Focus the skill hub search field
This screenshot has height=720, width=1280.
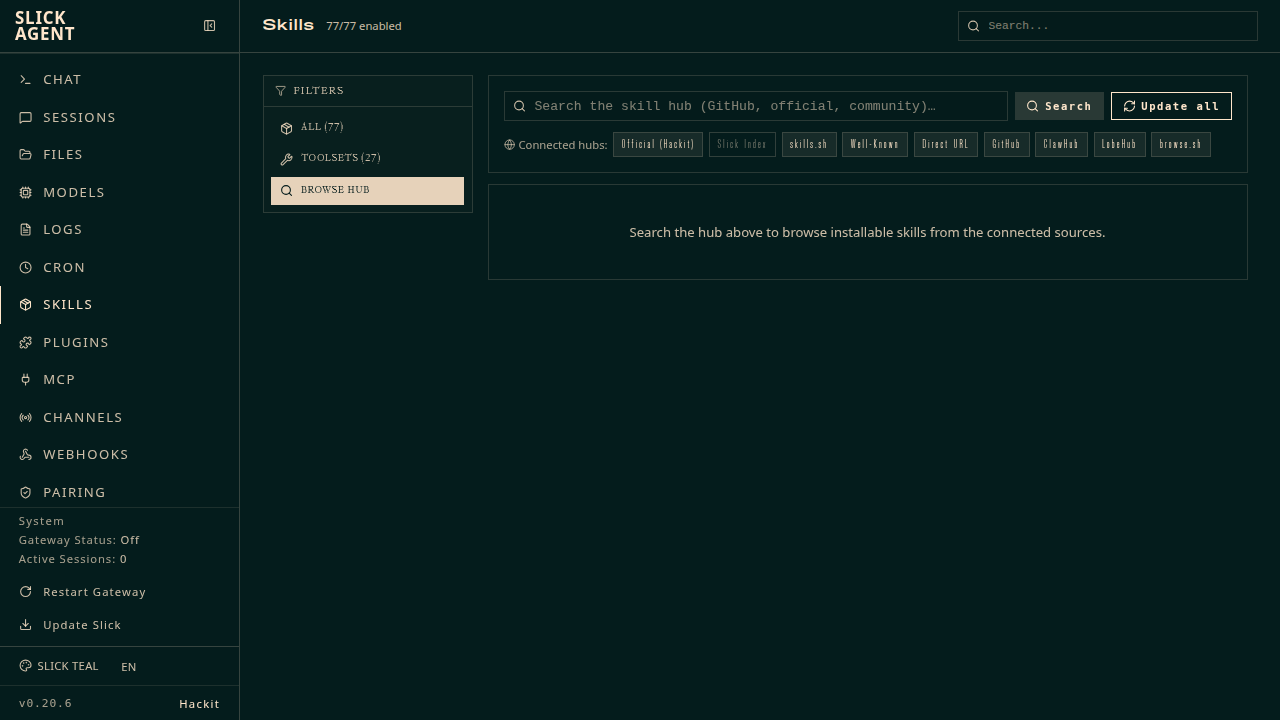[756, 106]
